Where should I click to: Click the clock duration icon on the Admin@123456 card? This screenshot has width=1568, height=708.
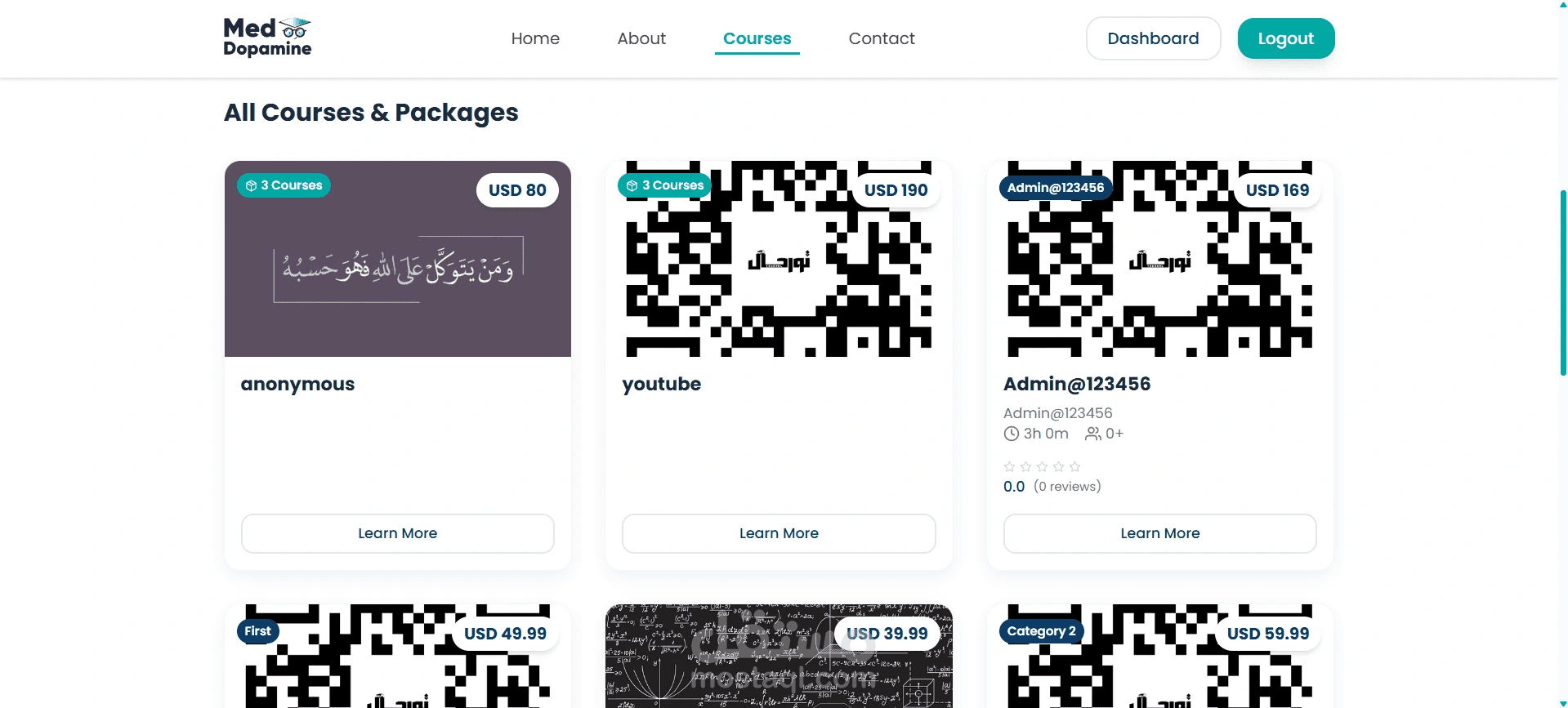[x=1011, y=434]
